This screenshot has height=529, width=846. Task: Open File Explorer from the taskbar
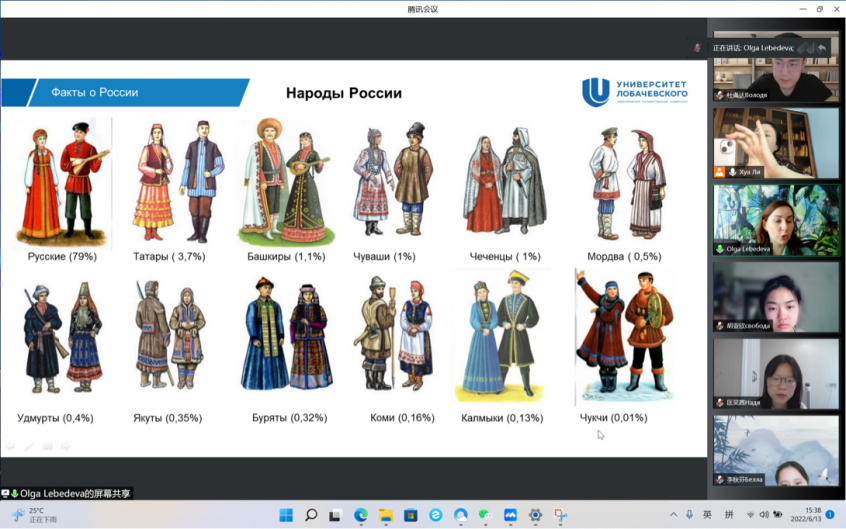click(x=386, y=515)
